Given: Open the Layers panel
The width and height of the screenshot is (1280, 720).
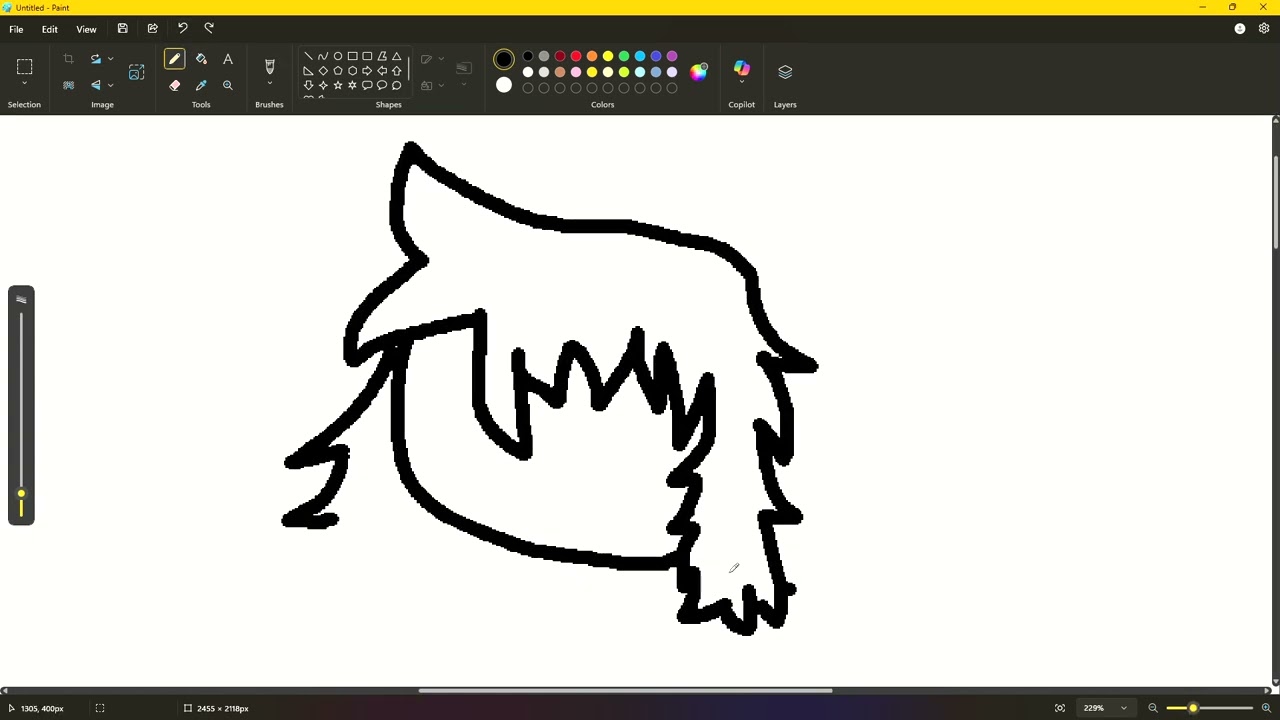Looking at the screenshot, I should click(x=785, y=72).
